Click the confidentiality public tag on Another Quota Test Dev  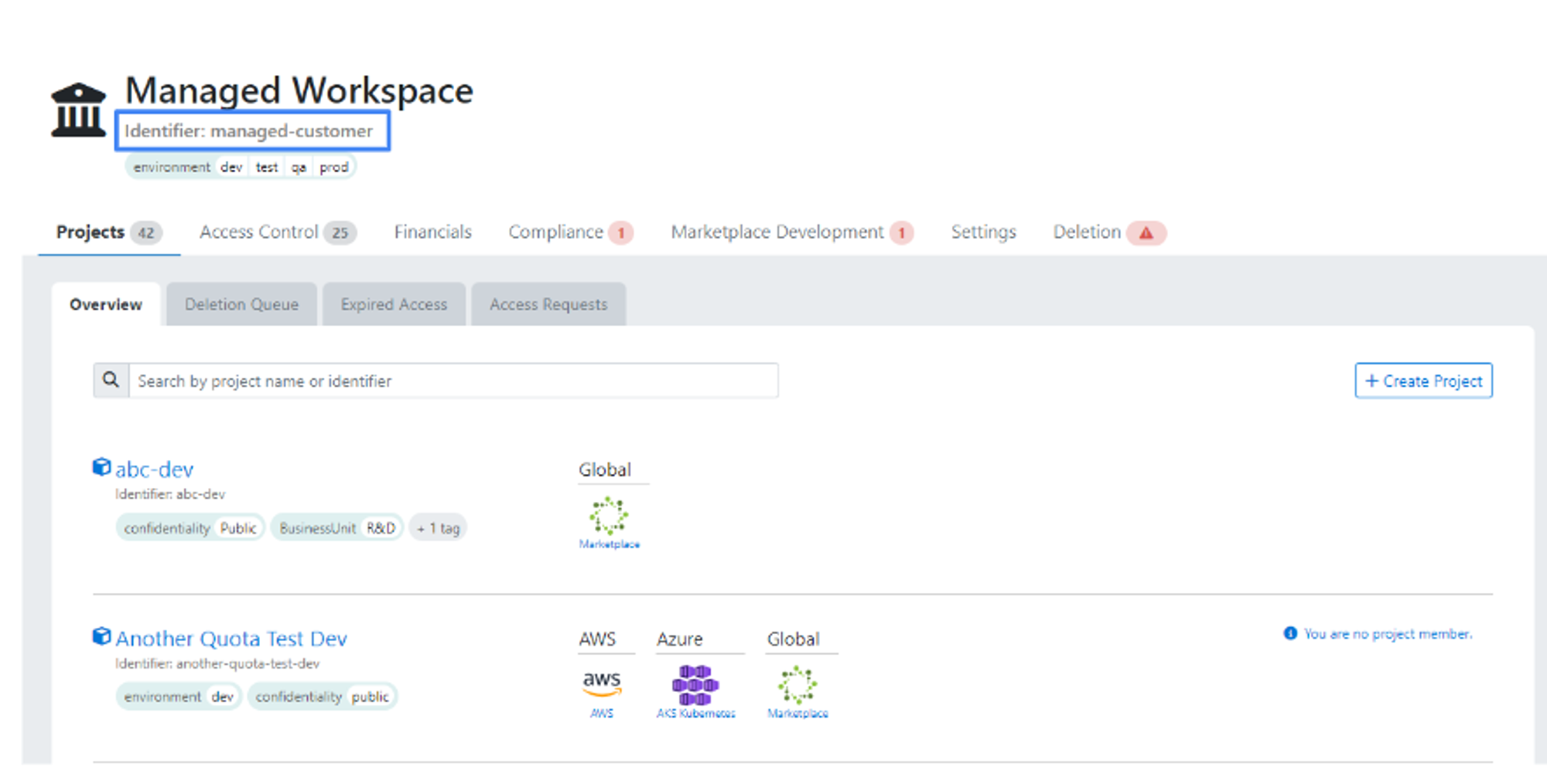323,697
